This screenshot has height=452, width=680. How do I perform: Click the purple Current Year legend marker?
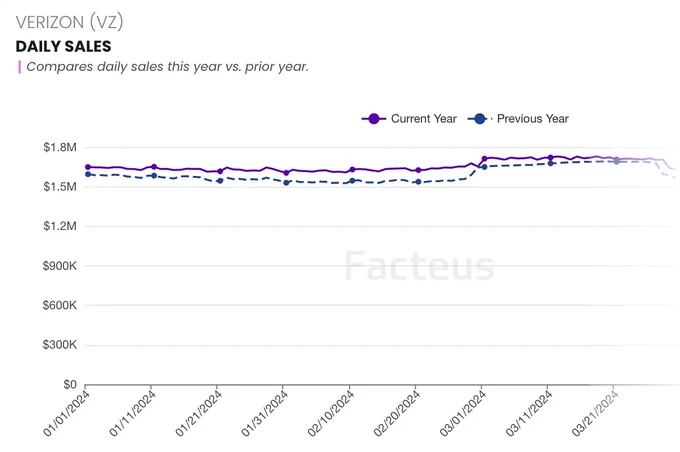click(x=374, y=118)
